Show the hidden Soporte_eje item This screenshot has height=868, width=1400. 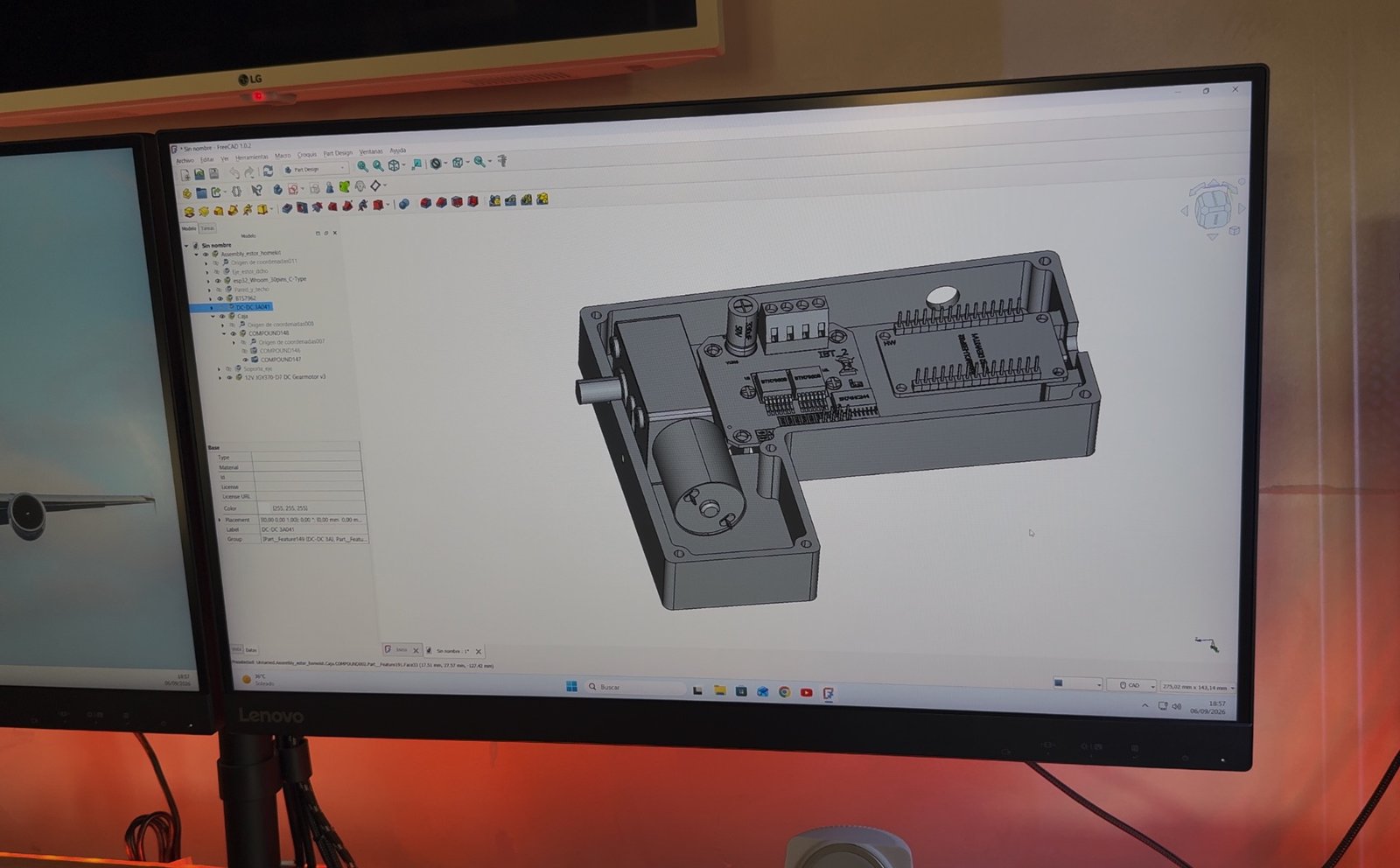[x=228, y=368]
